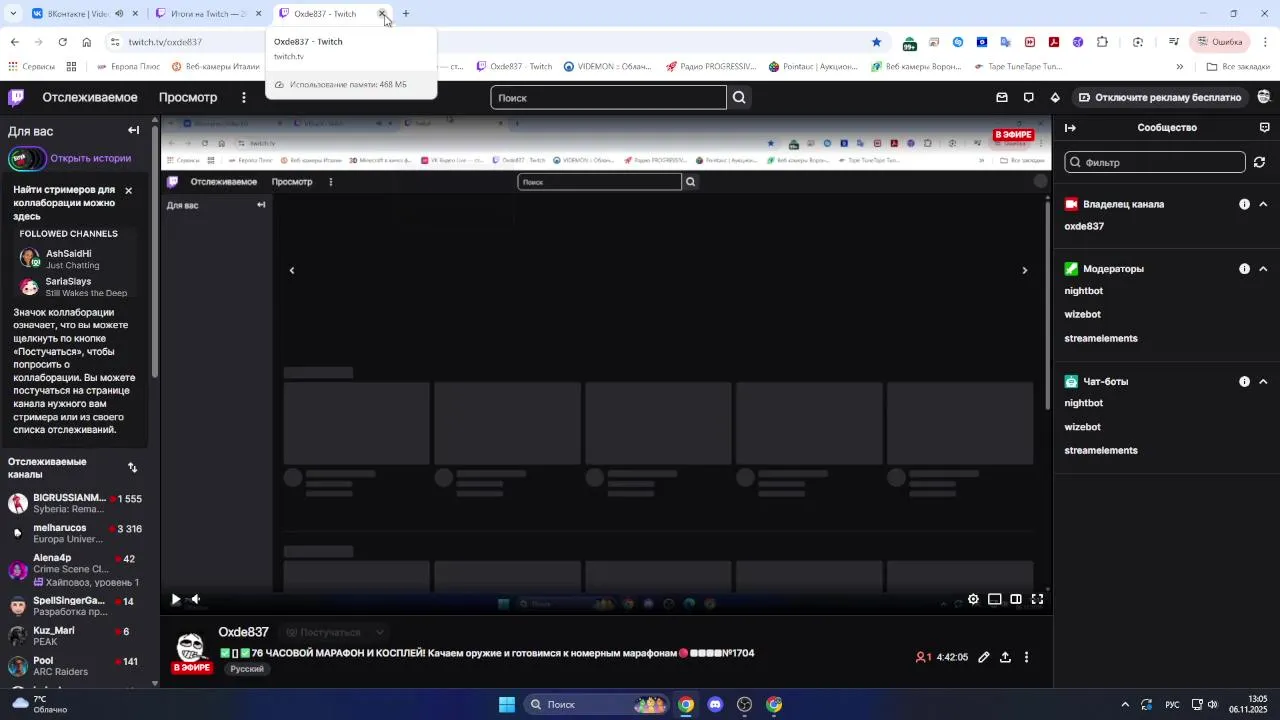The image size is (1280, 720).
Task: Play the stream video
Action: [176, 599]
